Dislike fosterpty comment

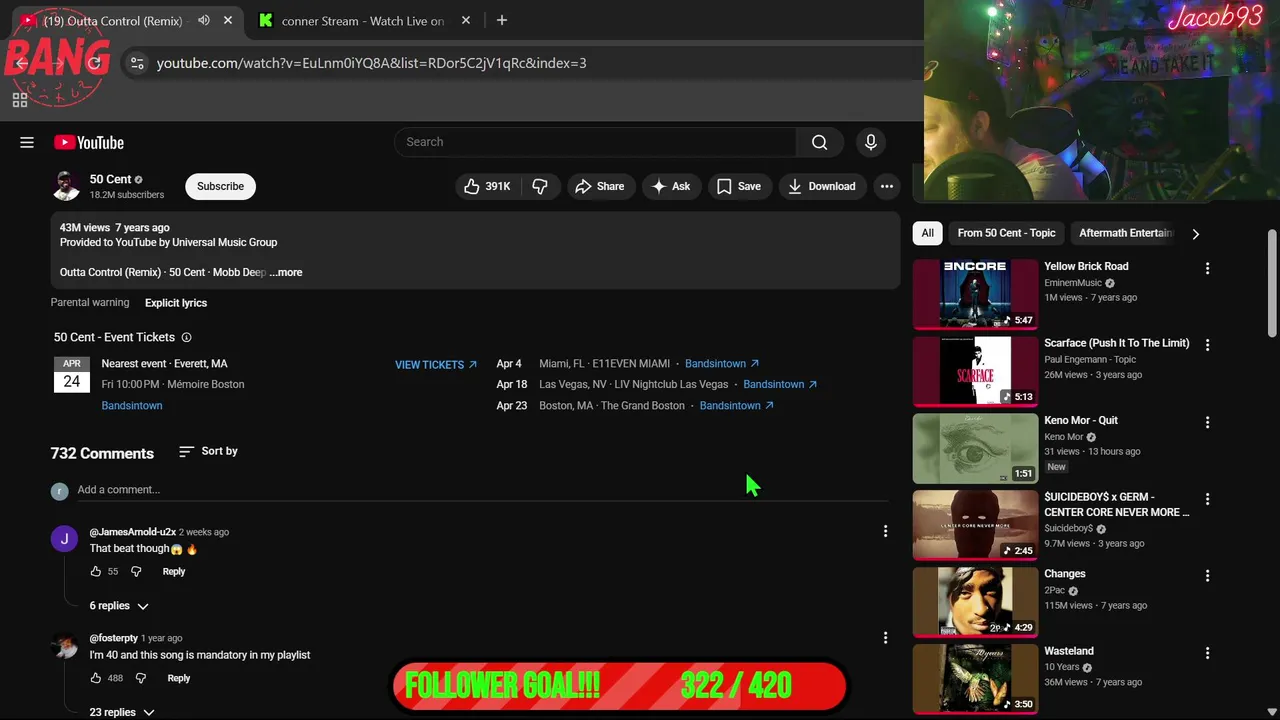tap(141, 678)
